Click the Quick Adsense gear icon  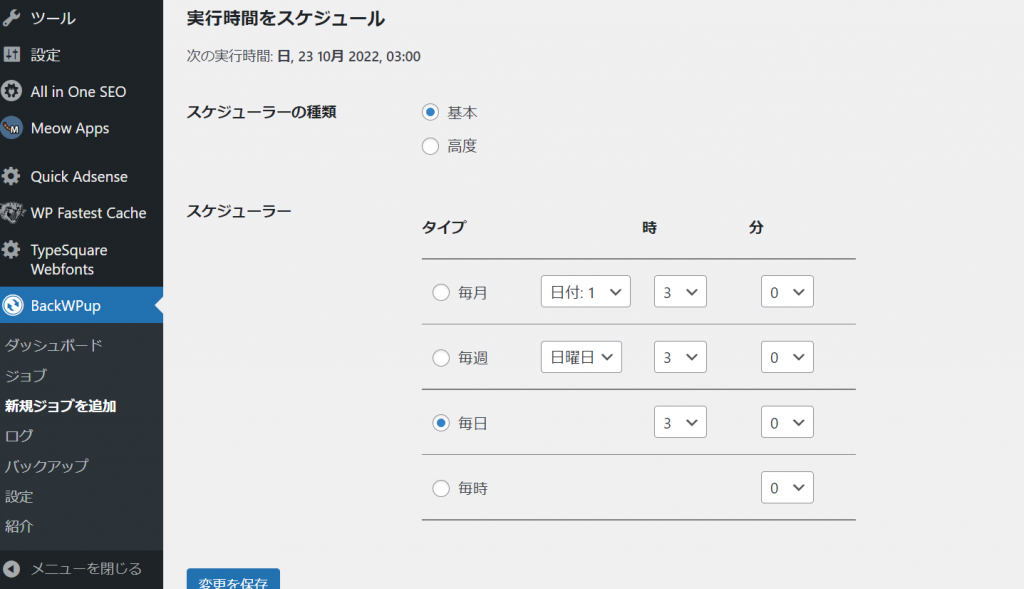[12, 177]
